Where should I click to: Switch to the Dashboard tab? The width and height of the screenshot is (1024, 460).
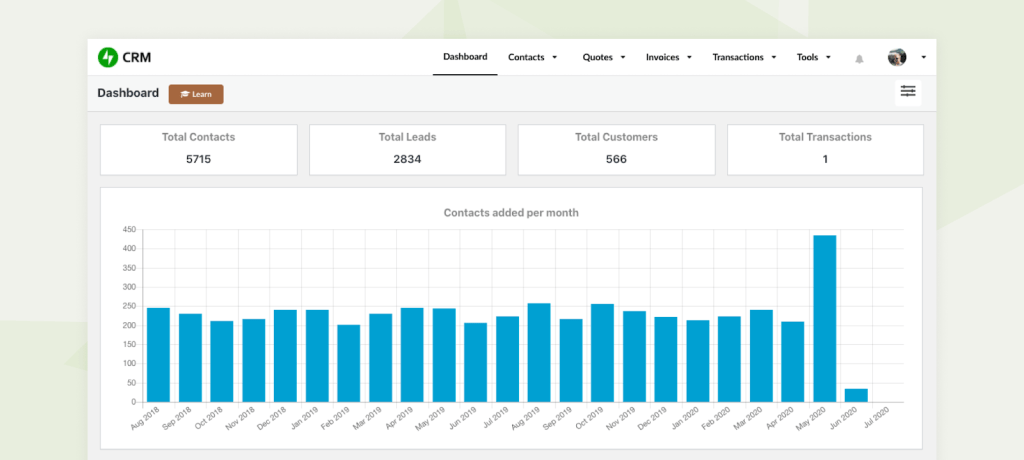(465, 57)
